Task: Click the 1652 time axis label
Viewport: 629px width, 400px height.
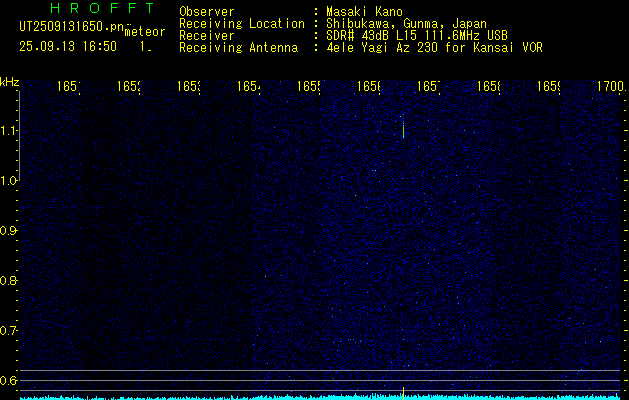Action: pos(129,87)
